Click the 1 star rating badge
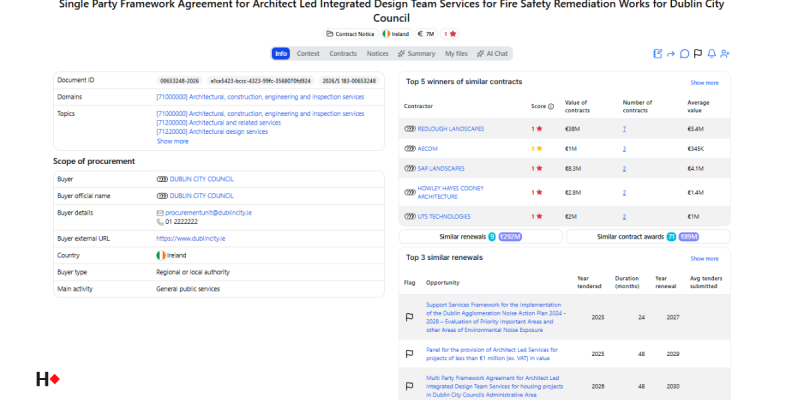Viewport: 800px width, 400px height. tap(449, 34)
